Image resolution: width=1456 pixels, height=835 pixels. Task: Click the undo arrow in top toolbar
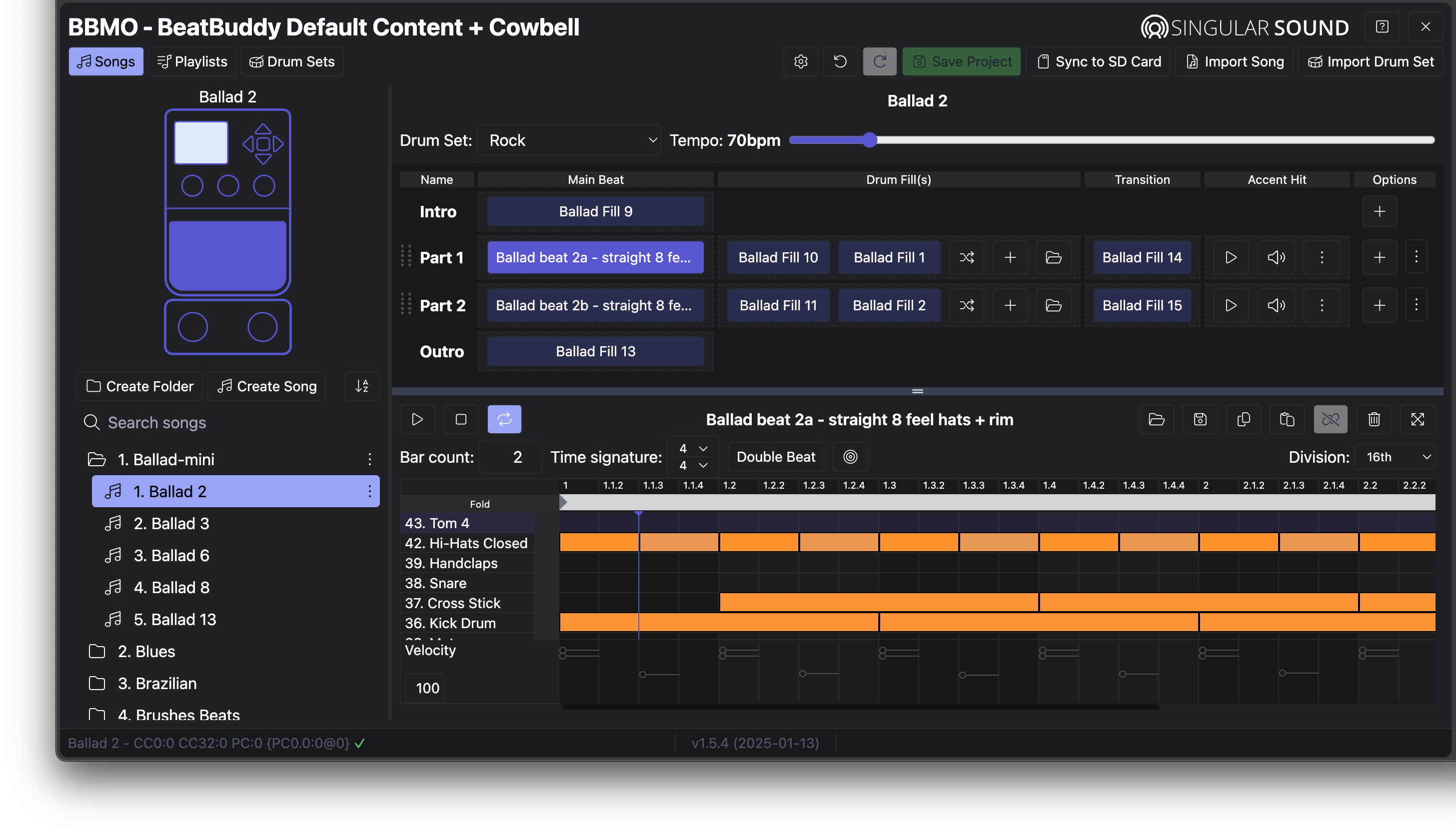click(x=840, y=61)
